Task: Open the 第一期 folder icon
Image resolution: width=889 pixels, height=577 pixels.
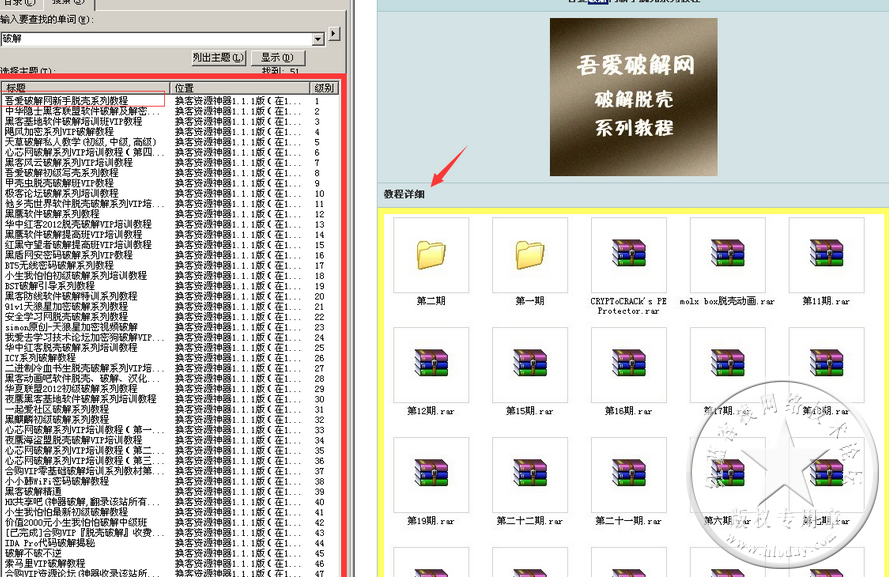Action: (530, 255)
